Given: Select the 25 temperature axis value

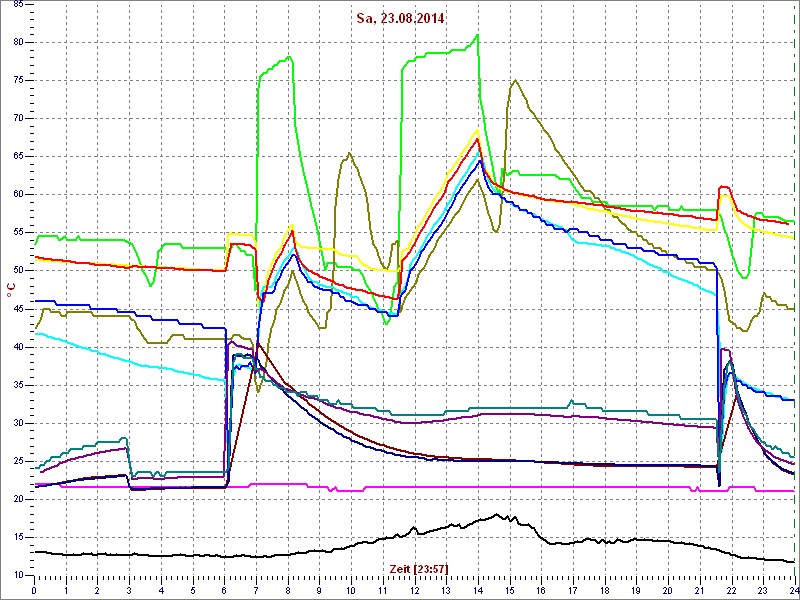Looking at the screenshot, I should pyautogui.click(x=17, y=462).
